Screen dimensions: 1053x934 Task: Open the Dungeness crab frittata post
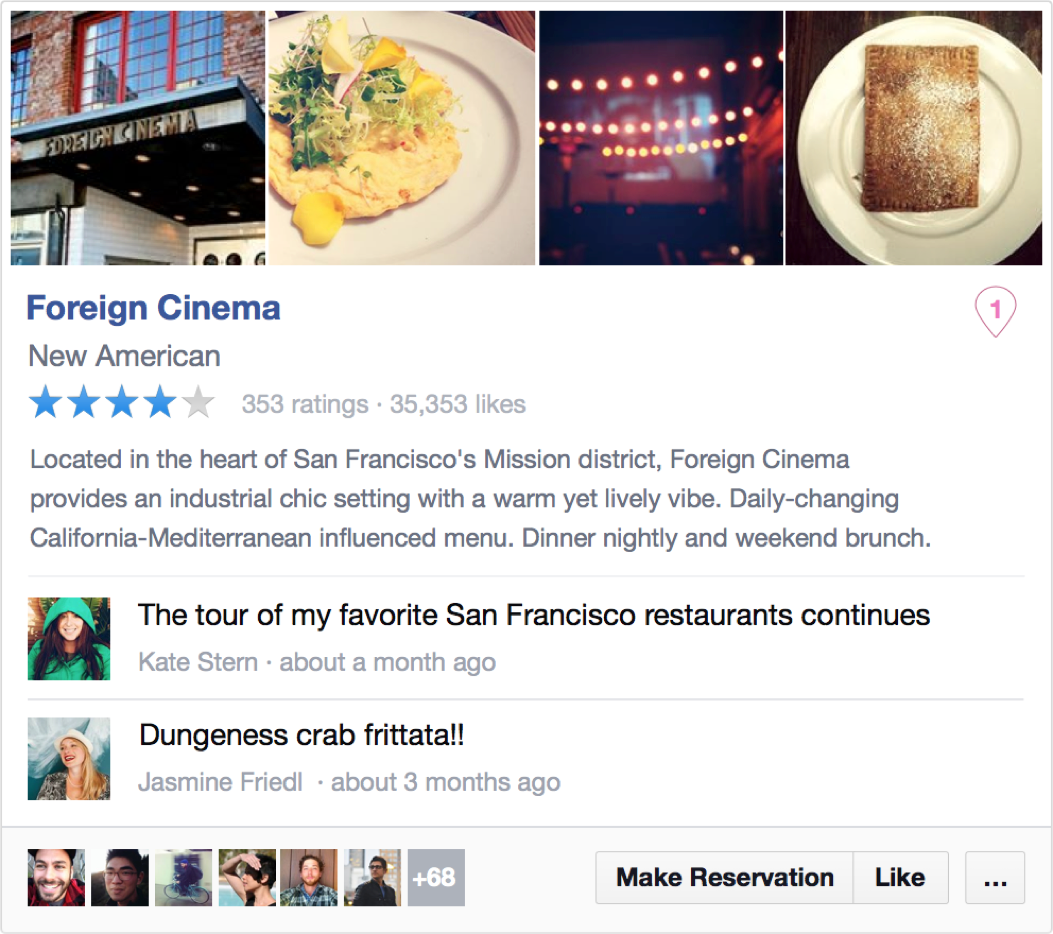coord(302,736)
